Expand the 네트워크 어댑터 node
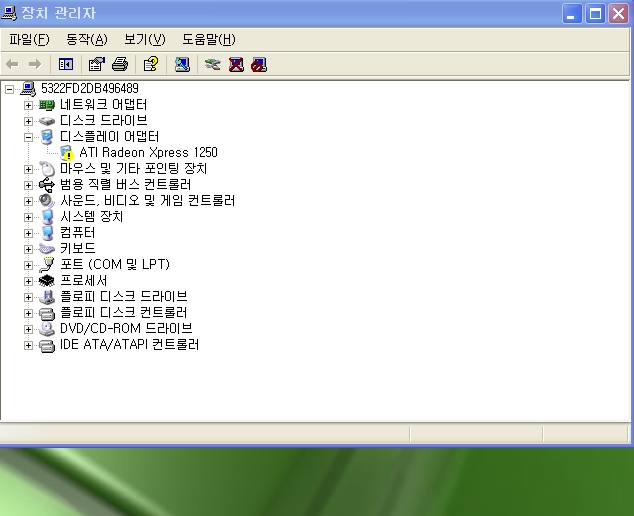 (x=28, y=105)
